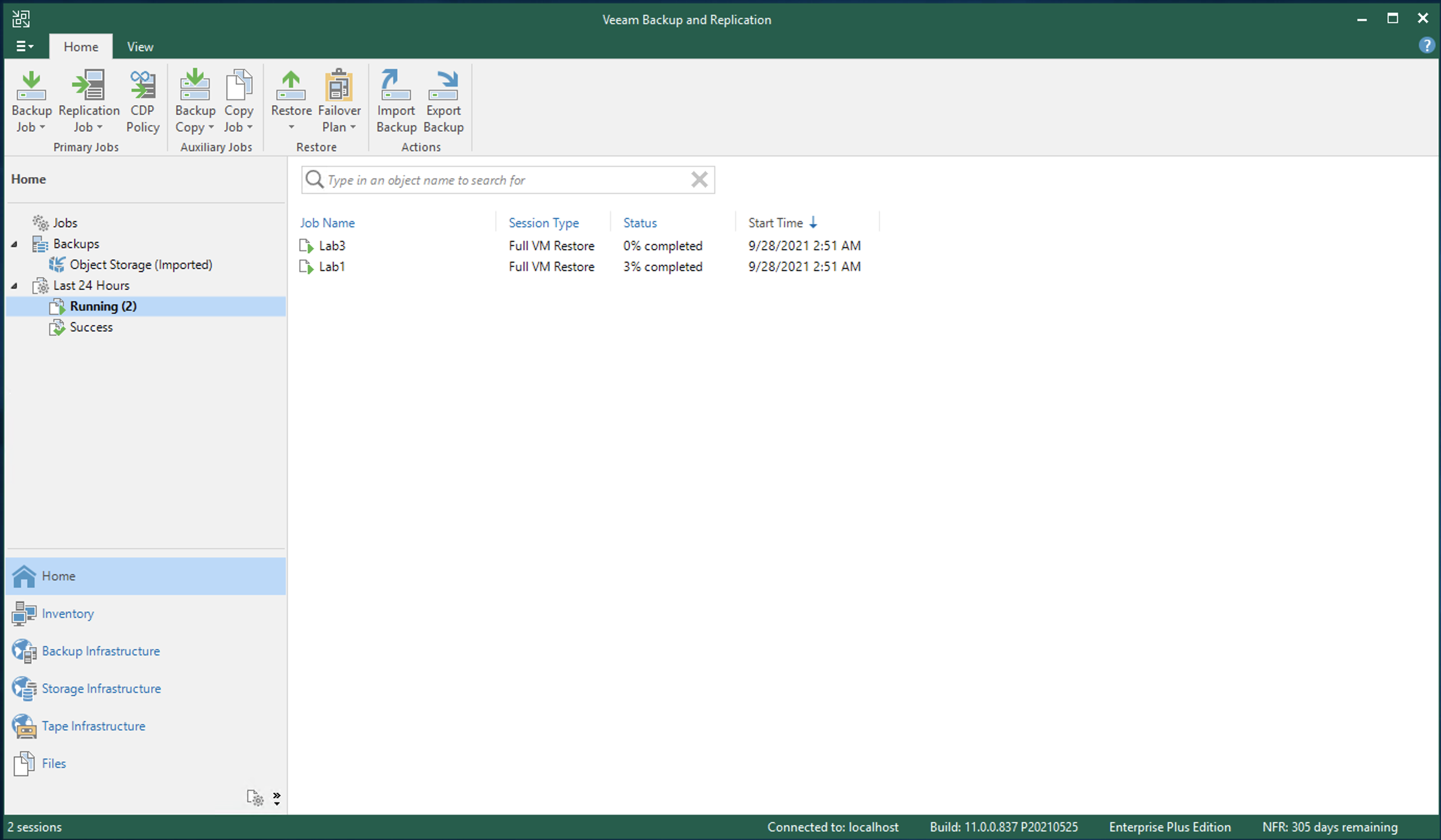Select the Lab3 job name row

point(332,246)
